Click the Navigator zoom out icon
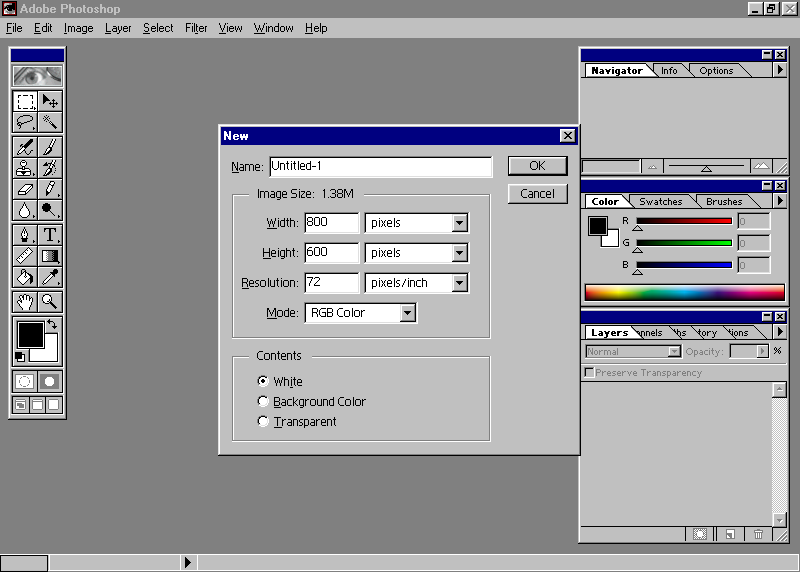The height and width of the screenshot is (572, 800). [x=652, y=166]
